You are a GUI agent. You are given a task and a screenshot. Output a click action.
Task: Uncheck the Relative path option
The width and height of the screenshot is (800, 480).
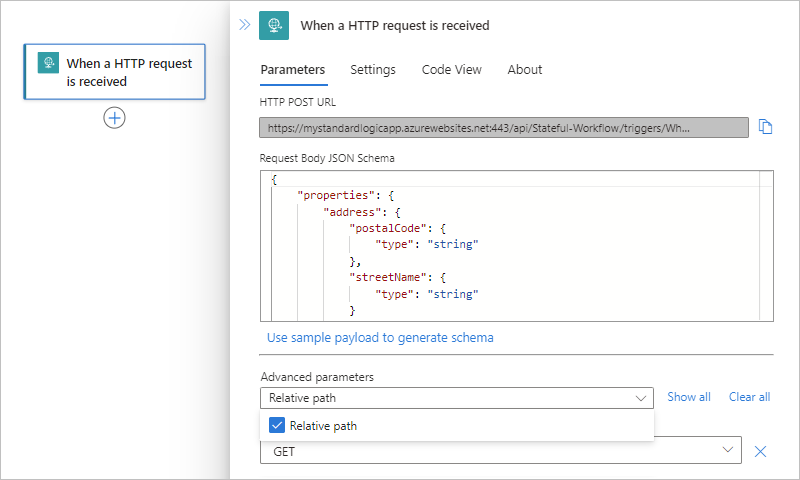click(x=278, y=425)
